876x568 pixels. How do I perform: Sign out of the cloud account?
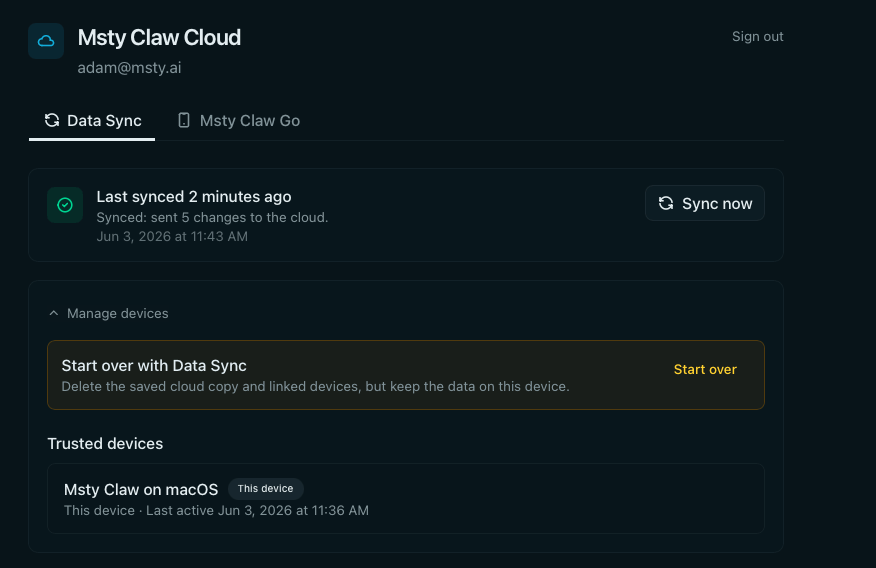click(x=757, y=37)
